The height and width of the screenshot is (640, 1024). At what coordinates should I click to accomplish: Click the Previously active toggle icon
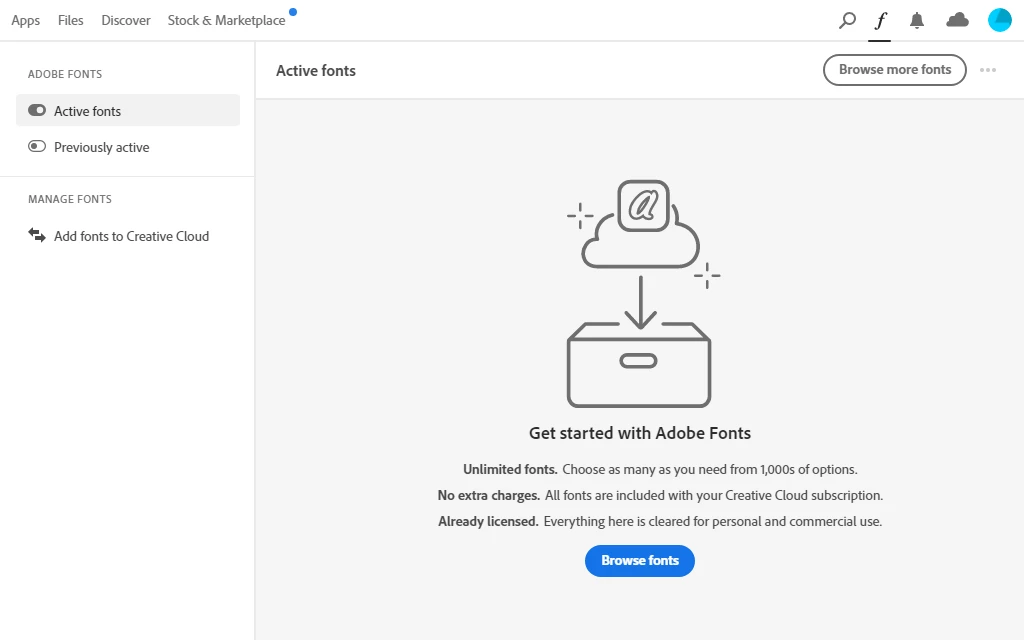click(x=37, y=146)
